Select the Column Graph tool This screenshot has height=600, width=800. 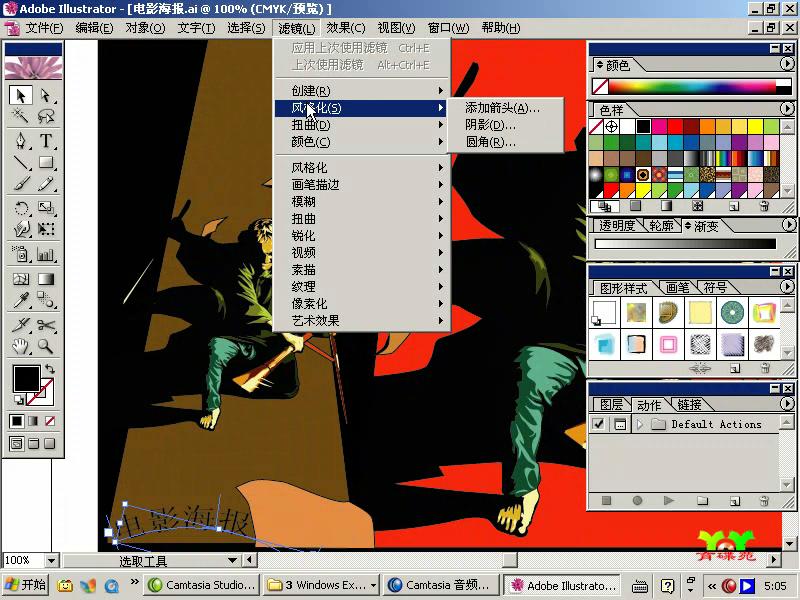(46, 254)
